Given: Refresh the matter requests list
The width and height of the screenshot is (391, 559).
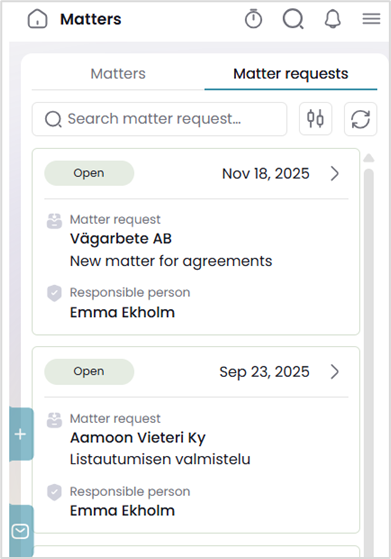Looking at the screenshot, I should pos(360,119).
